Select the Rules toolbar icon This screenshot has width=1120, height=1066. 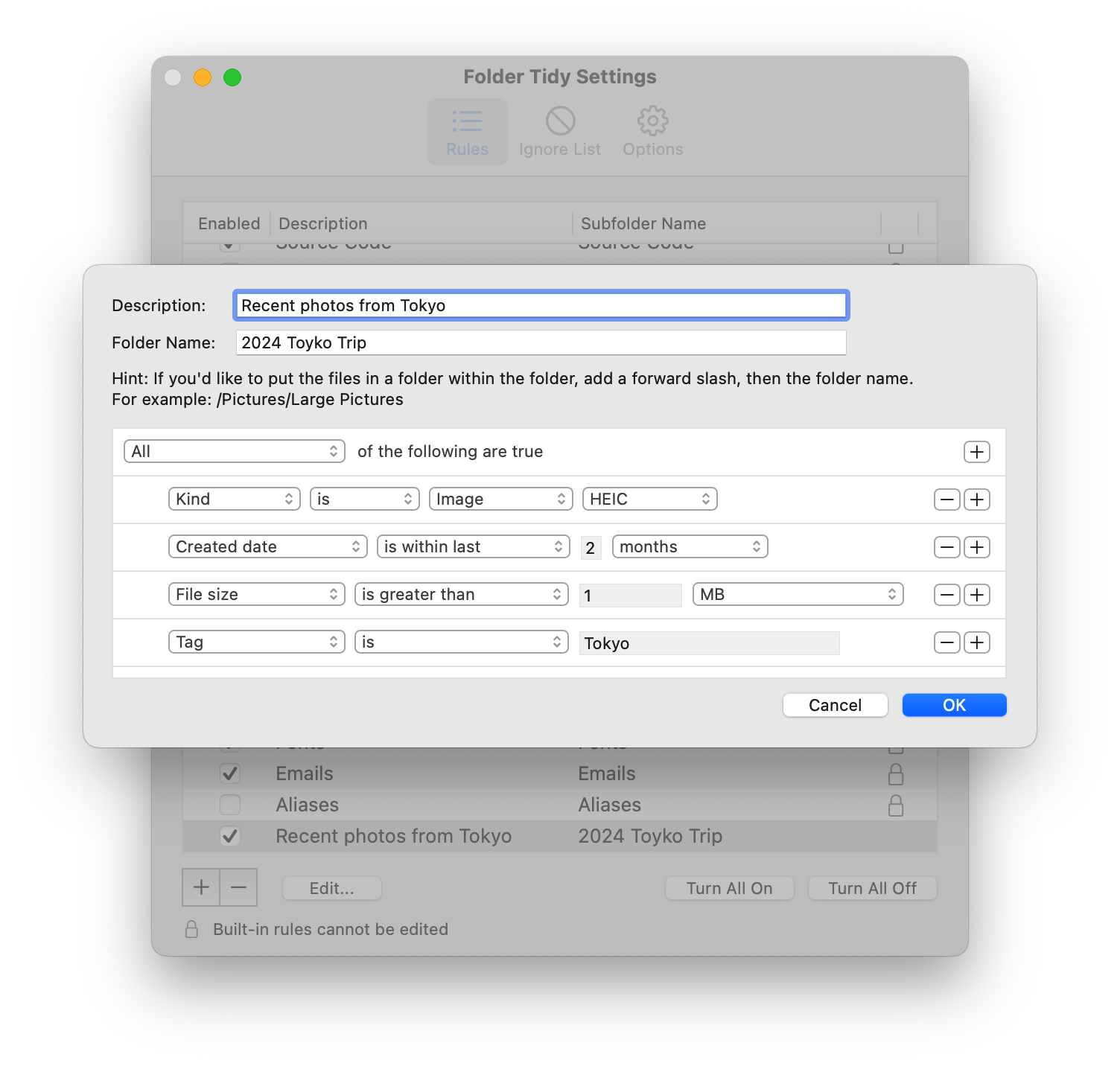(x=467, y=131)
